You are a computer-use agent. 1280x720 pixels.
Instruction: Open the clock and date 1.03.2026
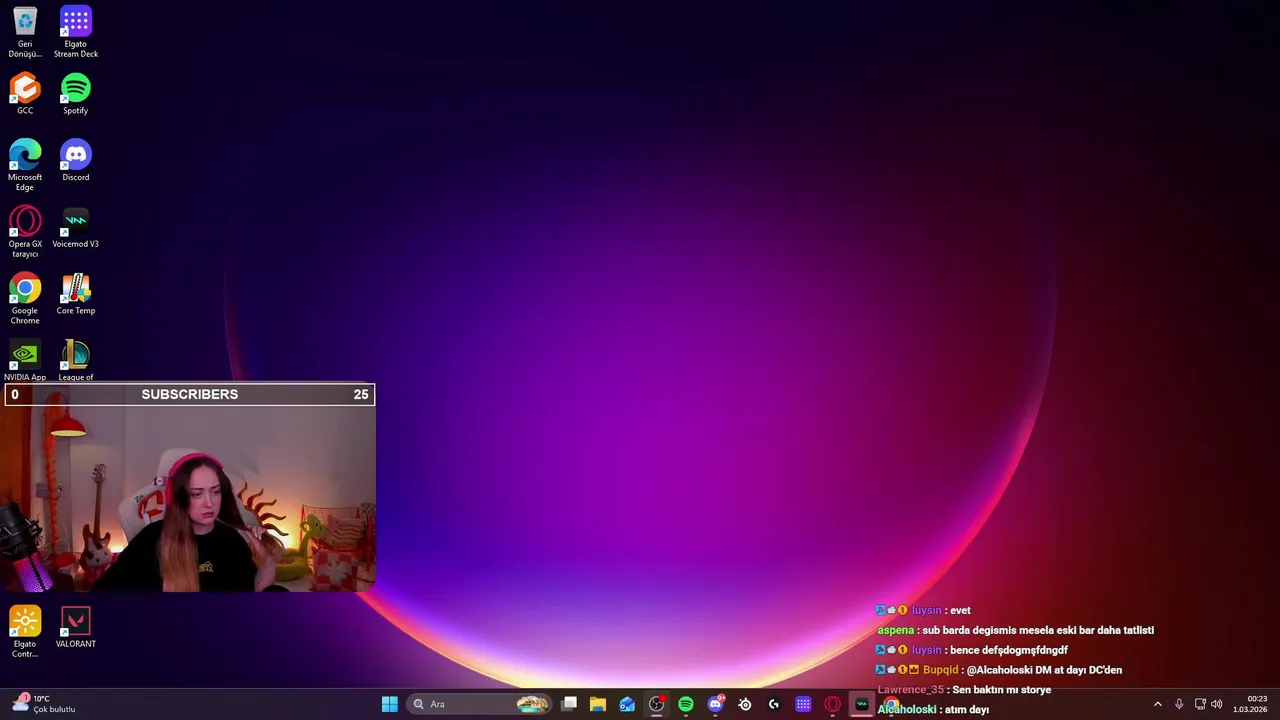click(1251, 704)
